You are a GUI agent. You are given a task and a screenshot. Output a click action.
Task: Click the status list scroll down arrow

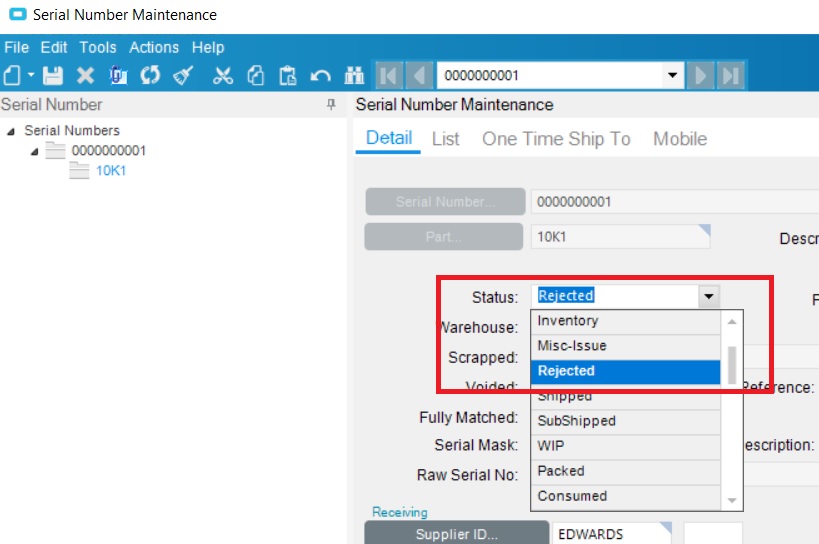[x=732, y=500]
